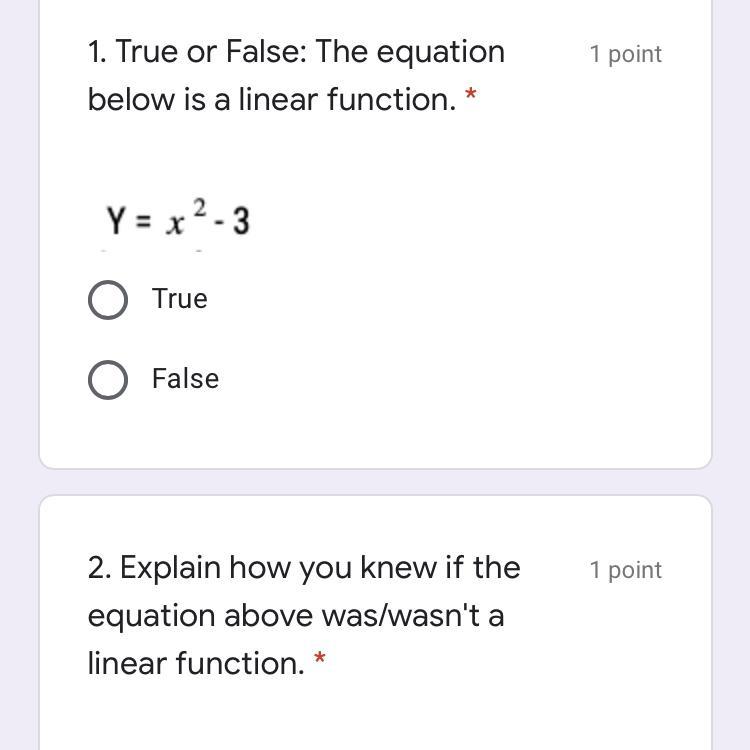Click the red required asterisk on question 1
Screen dimensions: 750x750
click(x=471, y=97)
